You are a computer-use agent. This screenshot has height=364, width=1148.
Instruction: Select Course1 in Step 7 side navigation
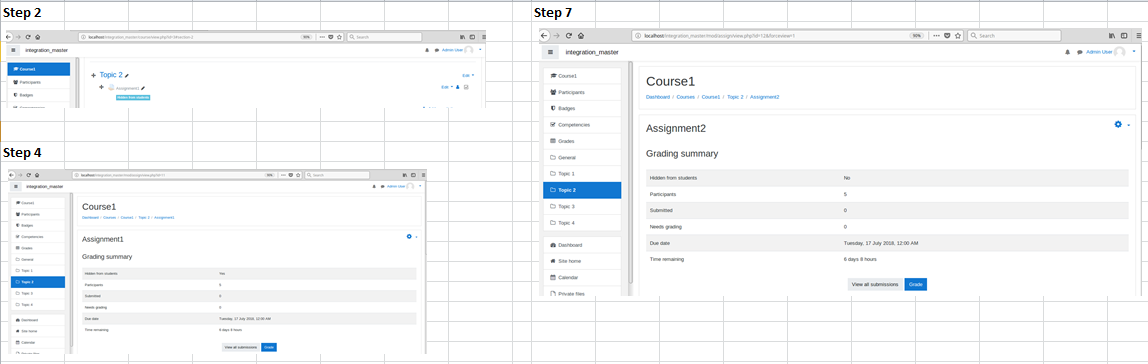(x=582, y=76)
